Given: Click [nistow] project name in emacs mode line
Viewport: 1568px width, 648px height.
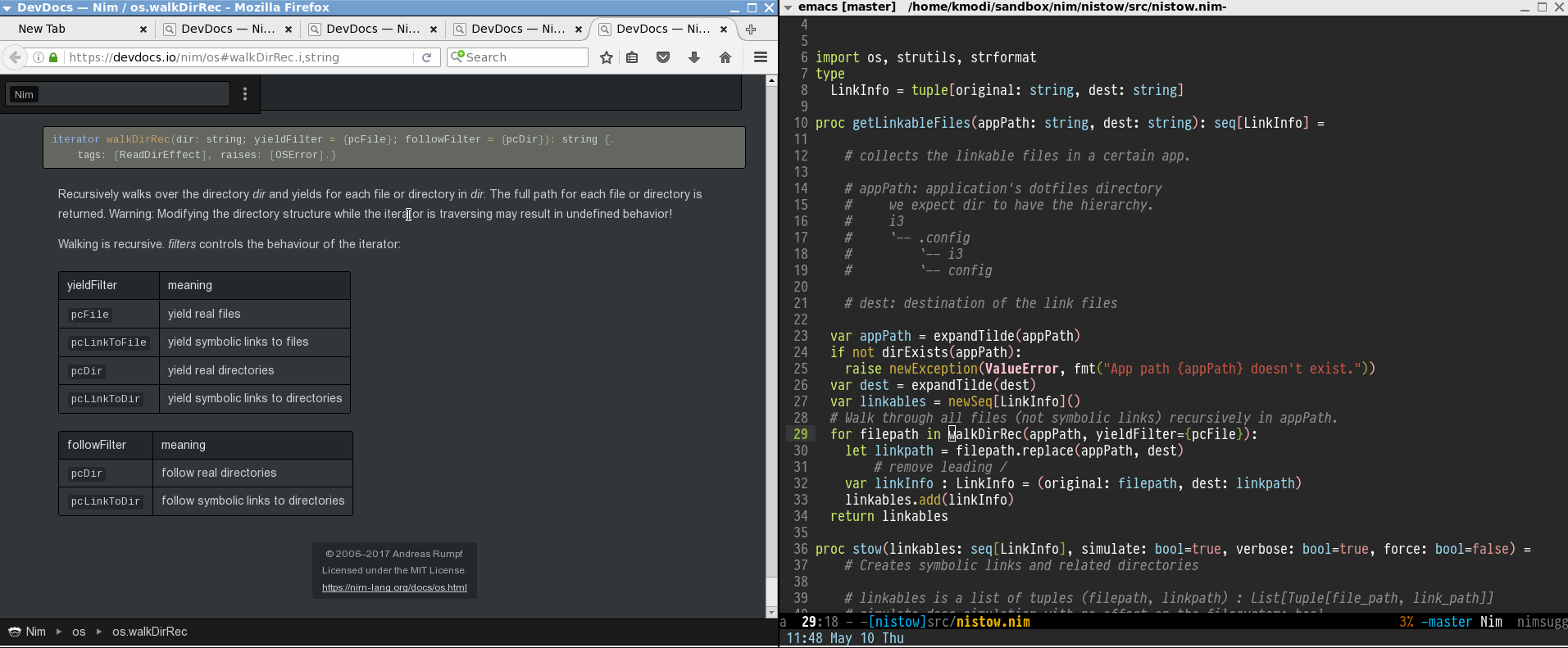Looking at the screenshot, I should [897, 622].
